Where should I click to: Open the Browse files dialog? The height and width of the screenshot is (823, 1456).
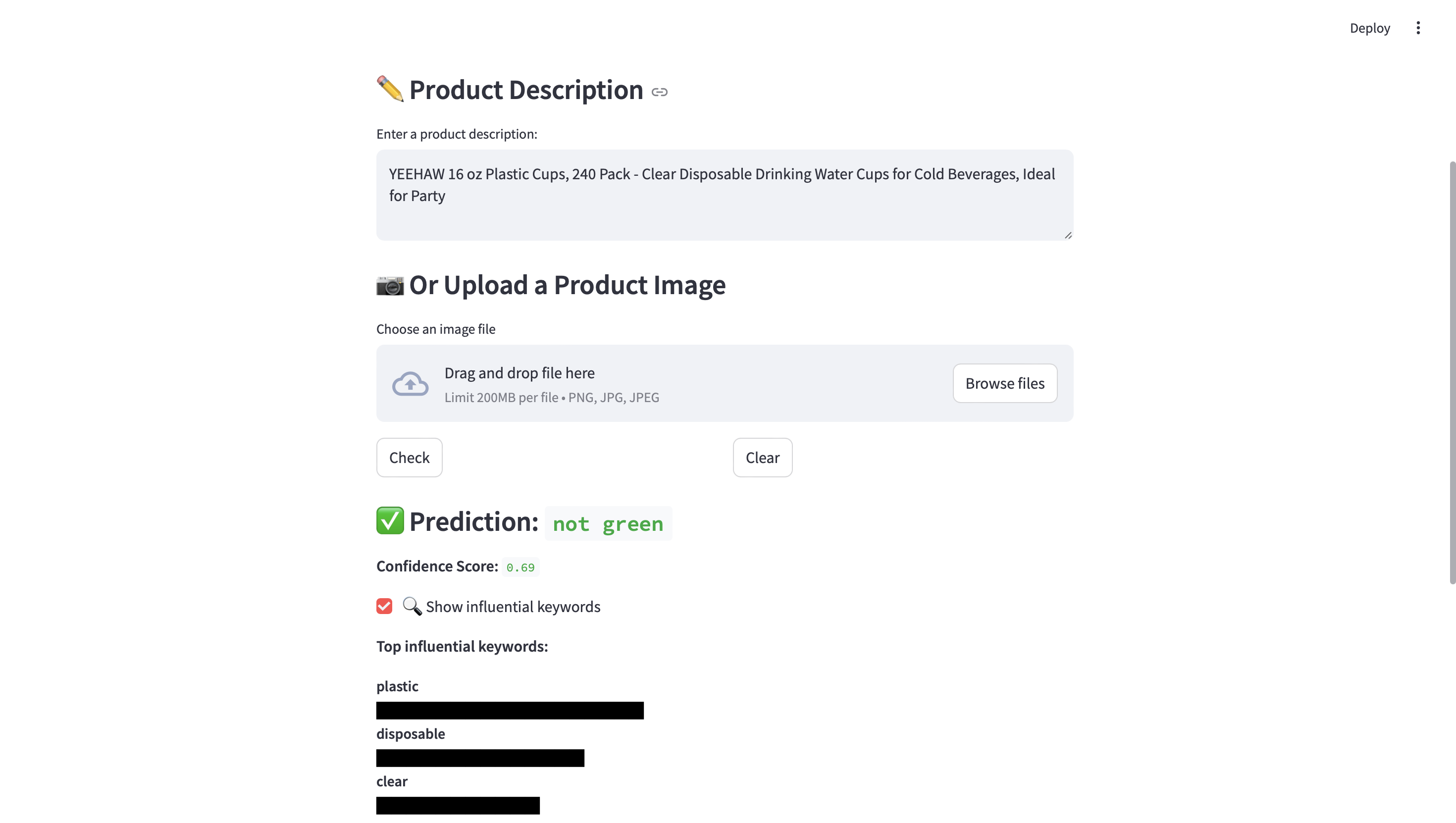[1004, 383]
